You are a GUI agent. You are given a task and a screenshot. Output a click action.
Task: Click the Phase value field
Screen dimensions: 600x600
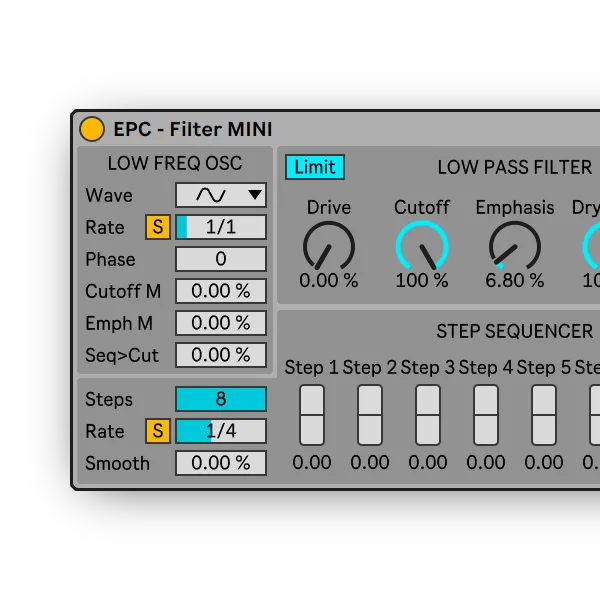(221, 259)
